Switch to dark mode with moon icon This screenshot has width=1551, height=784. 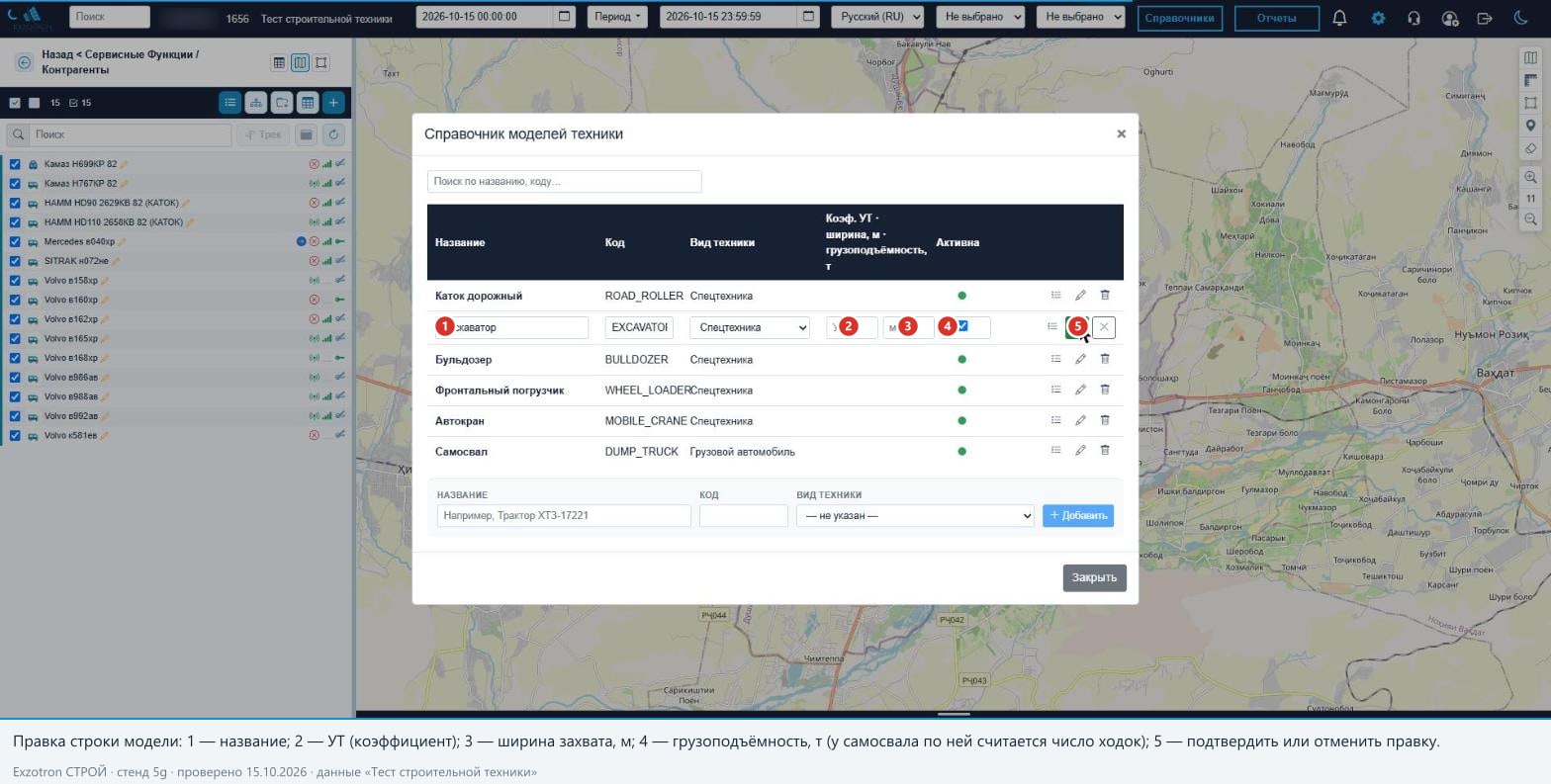pyautogui.click(x=1521, y=18)
